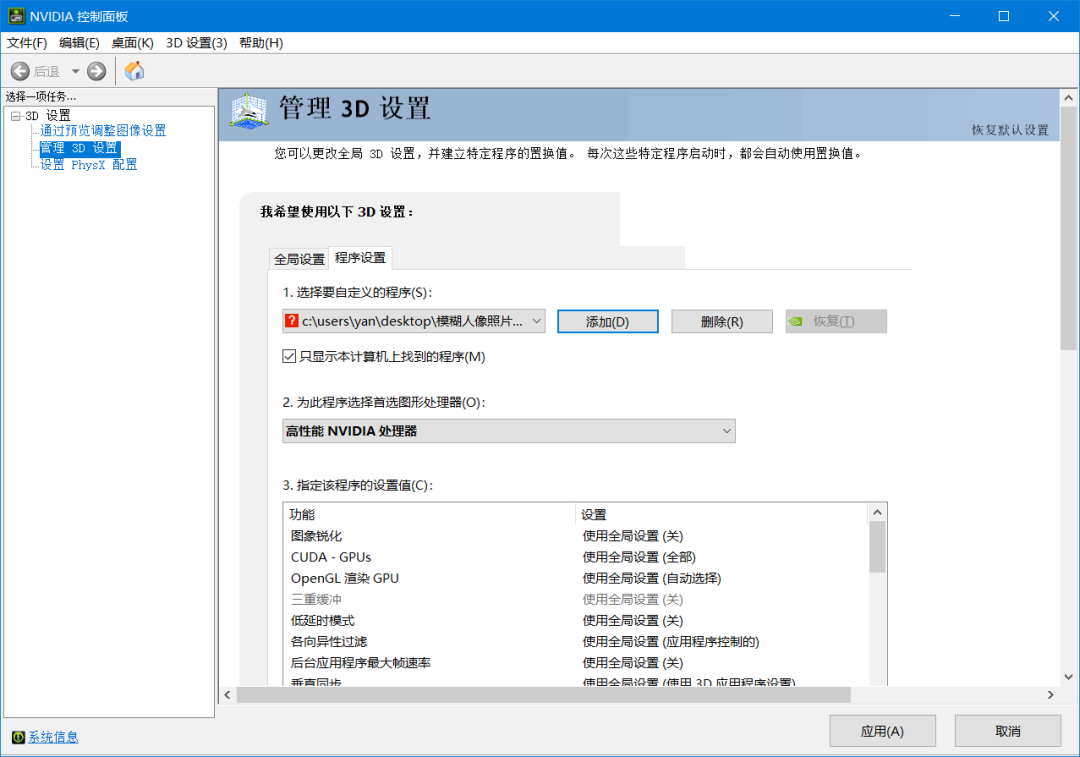
Task: Select the 后台应用程序最大帧速率 row
Action: pyautogui.click(x=575, y=663)
